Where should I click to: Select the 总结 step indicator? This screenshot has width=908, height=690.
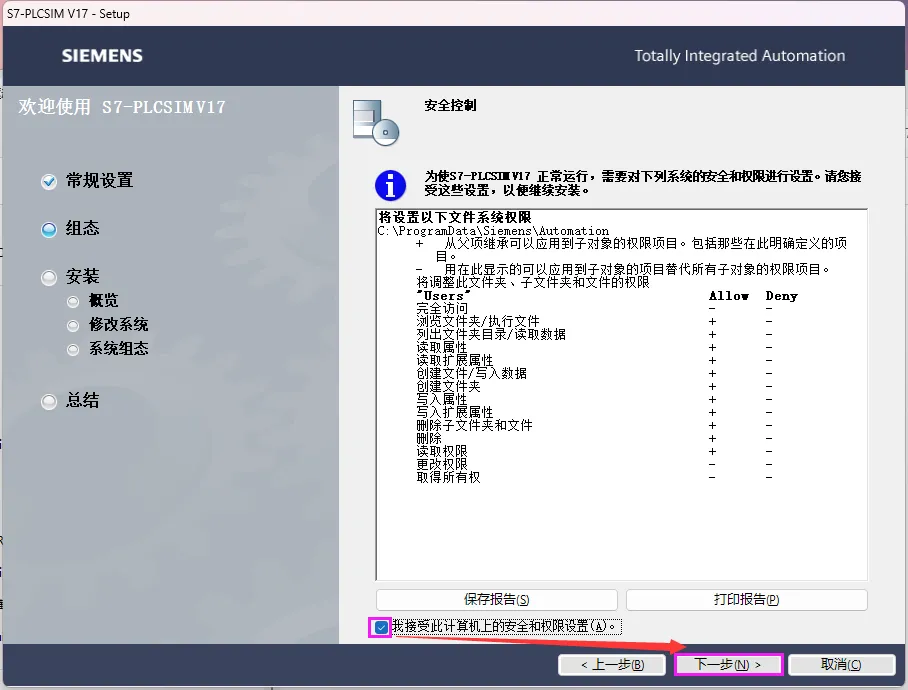tap(49, 402)
